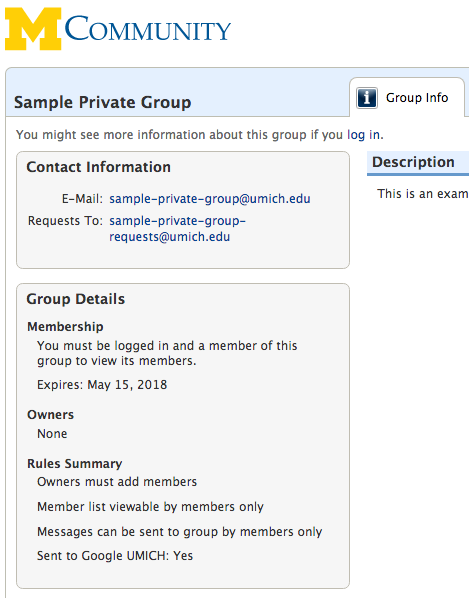Click the Rules Summary subheading
This screenshot has height=598, width=469.
pyautogui.click(x=75, y=464)
